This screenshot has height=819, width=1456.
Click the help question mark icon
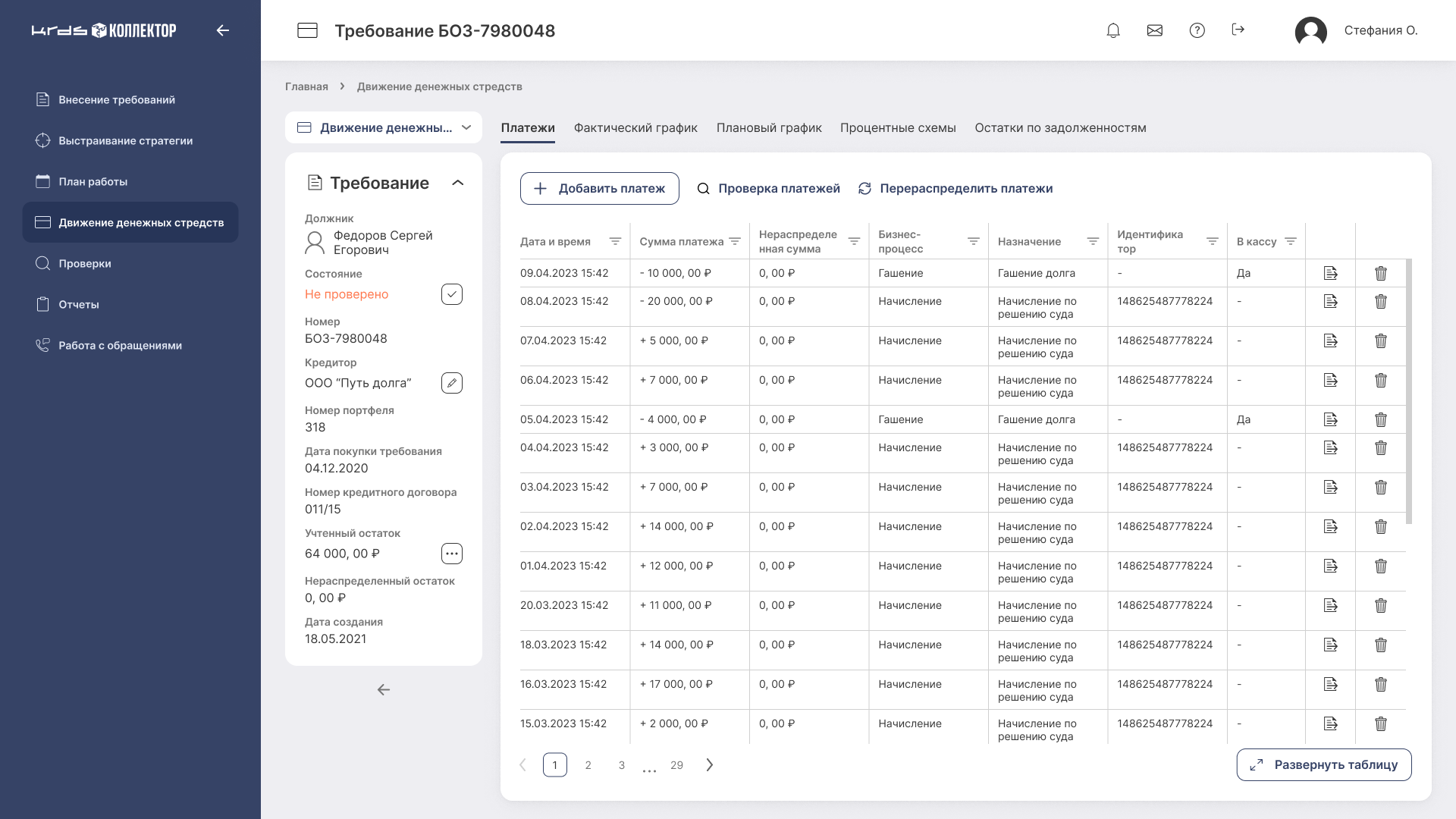1197,30
